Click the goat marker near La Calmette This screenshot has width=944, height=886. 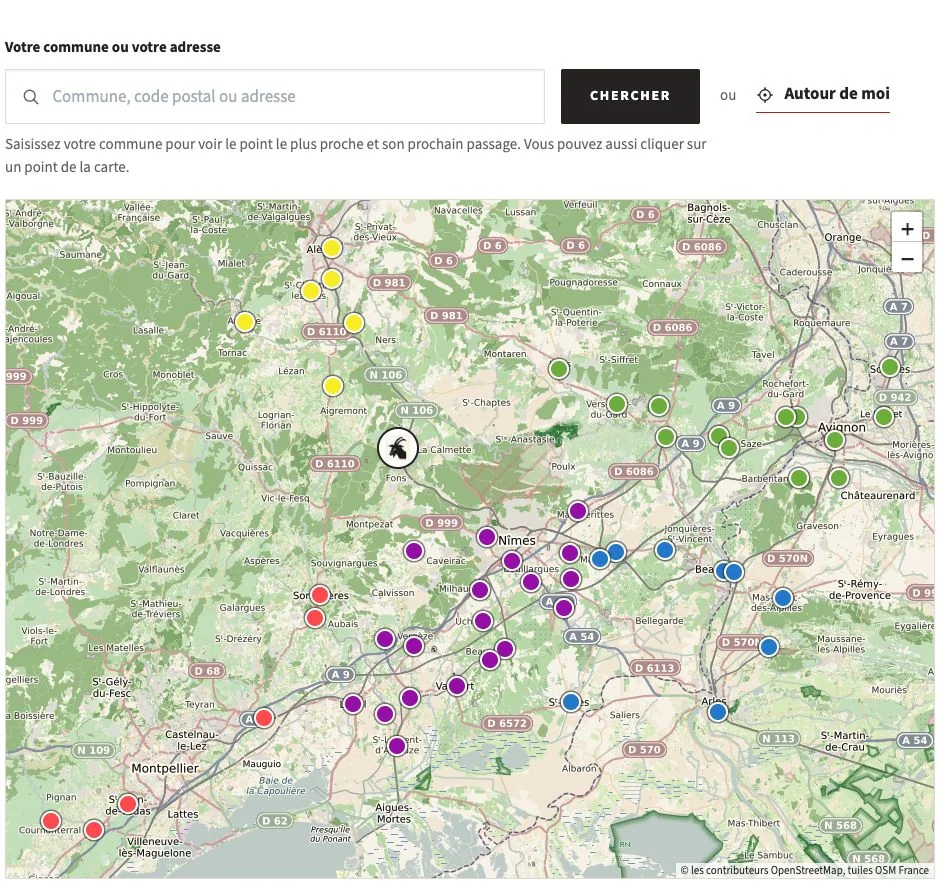pos(397,448)
